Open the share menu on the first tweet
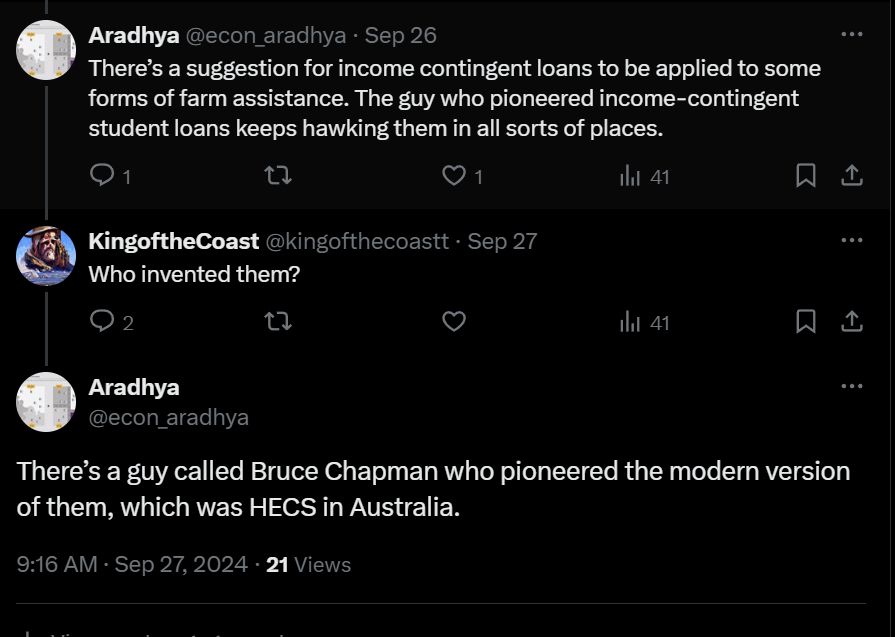Viewport: 895px width, 637px height. tap(852, 175)
